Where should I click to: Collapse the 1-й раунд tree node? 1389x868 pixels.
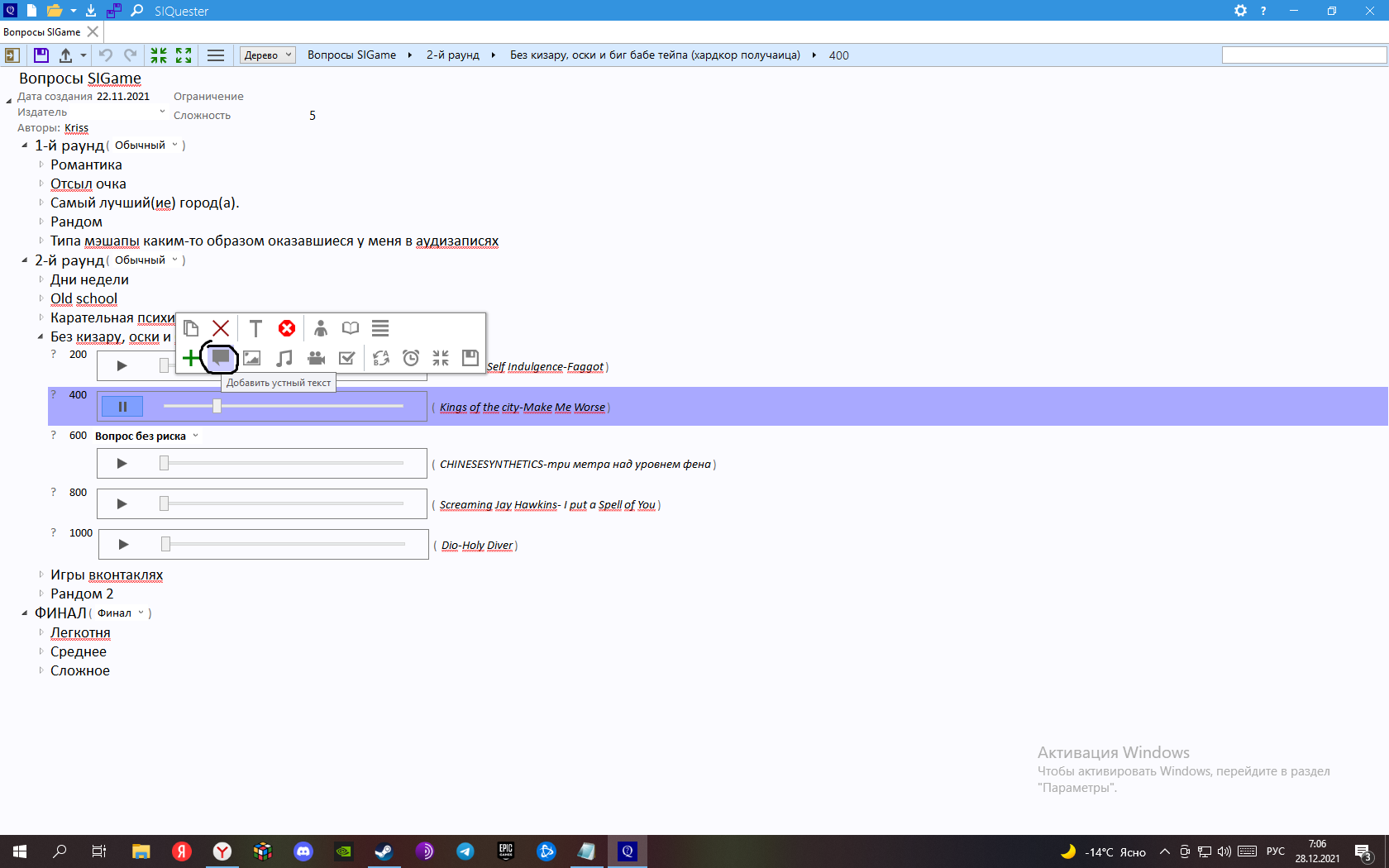point(25,145)
